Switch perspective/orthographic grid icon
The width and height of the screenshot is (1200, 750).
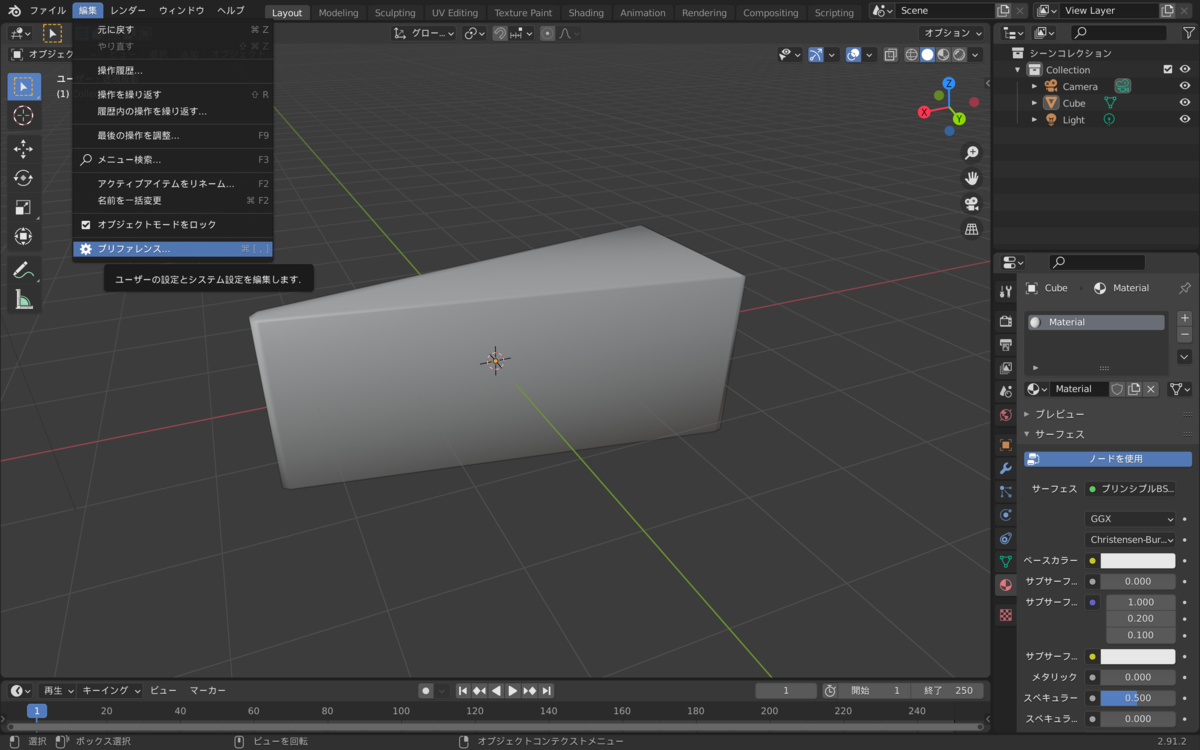click(971, 229)
